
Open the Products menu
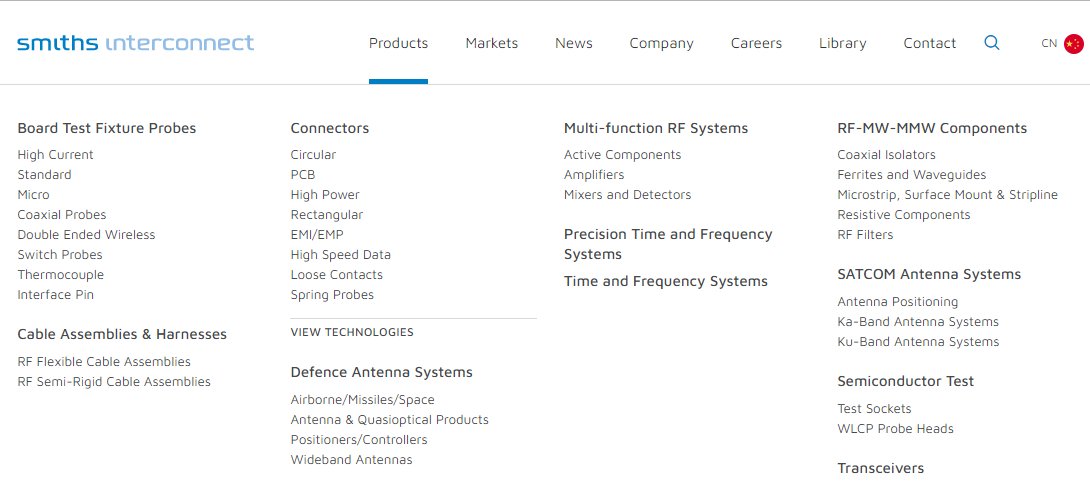398,43
